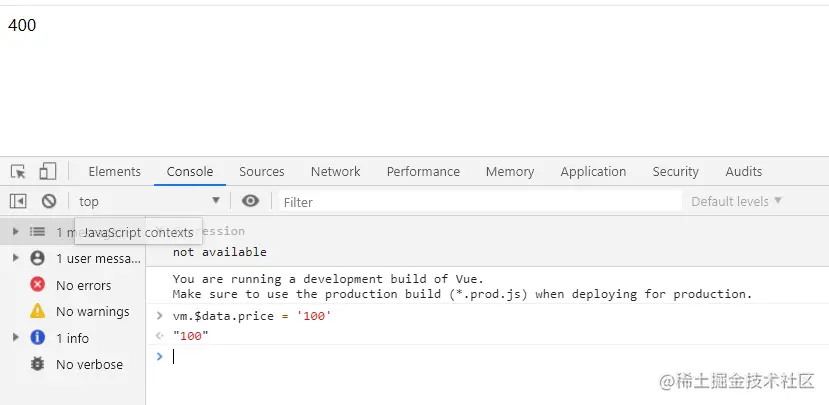This screenshot has height=405, width=829.
Task: Click the Filter input field
Action: pyautogui.click(x=480, y=201)
